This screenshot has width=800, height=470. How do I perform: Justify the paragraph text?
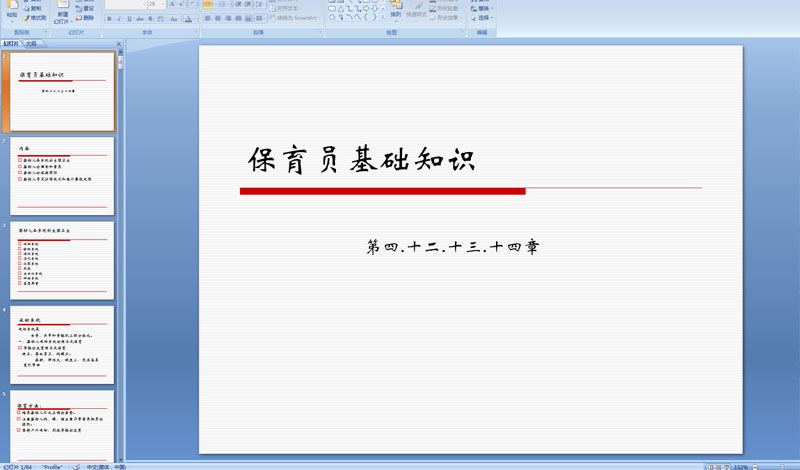coord(238,18)
